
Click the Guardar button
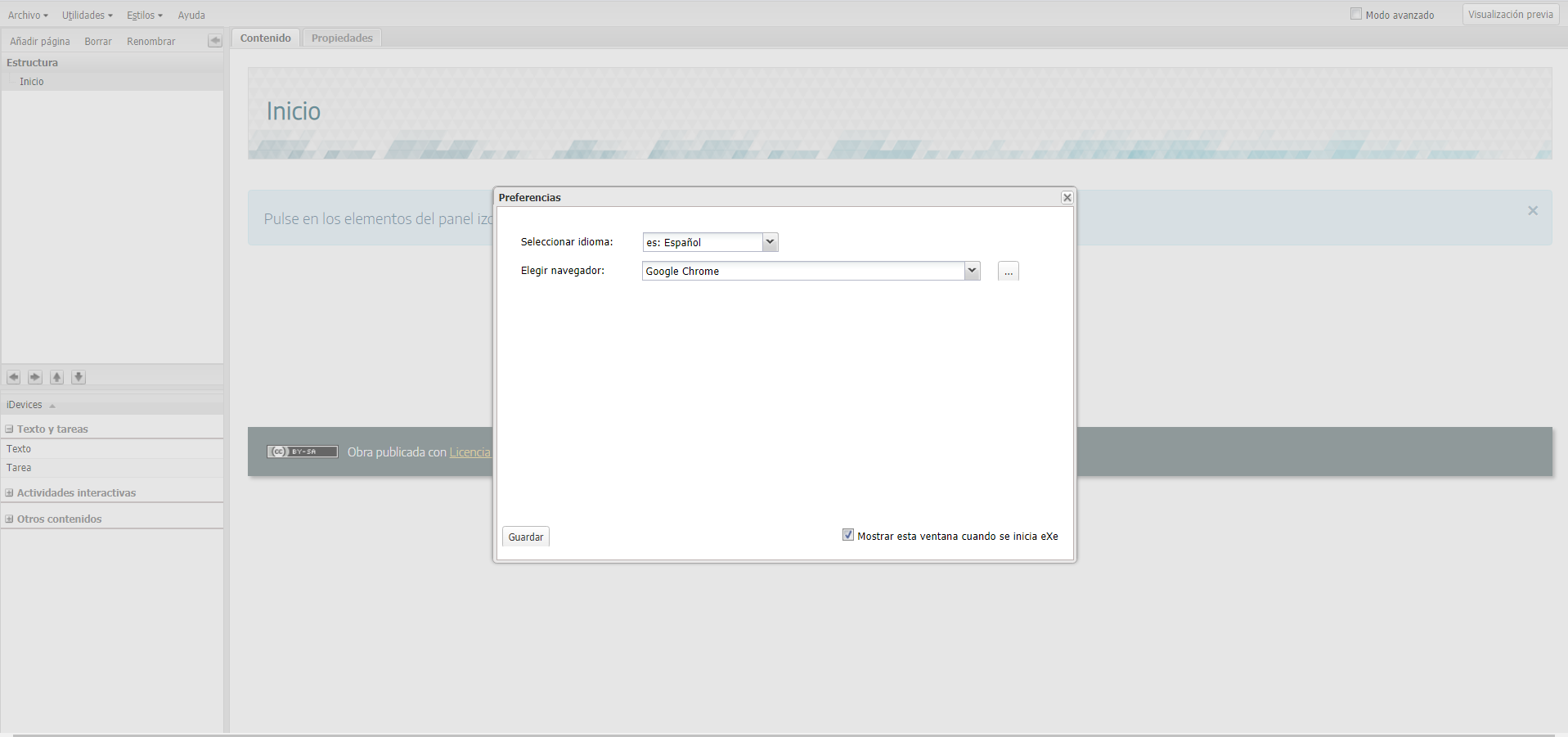click(x=525, y=537)
